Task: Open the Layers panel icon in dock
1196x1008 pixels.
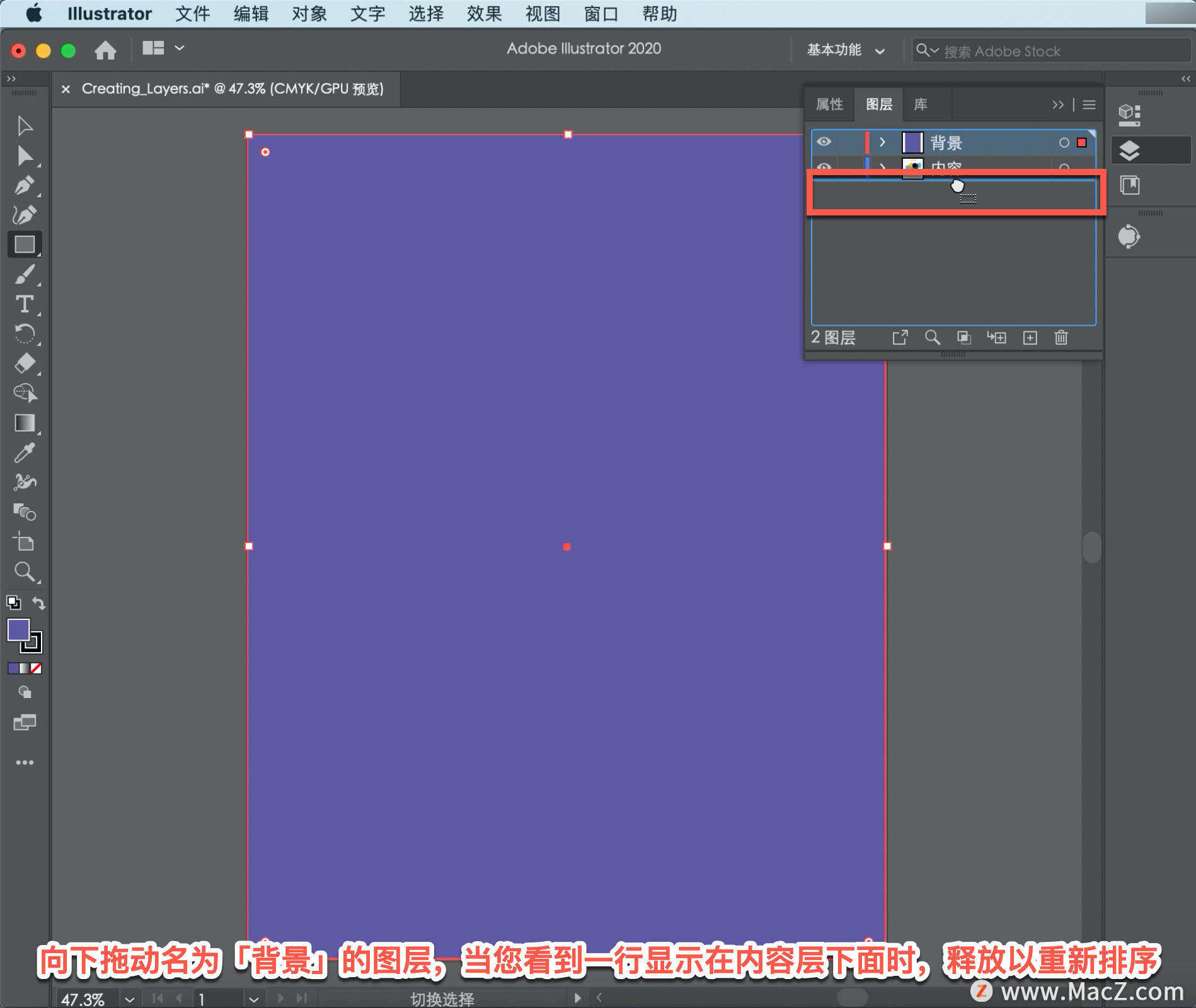Action: [x=1129, y=151]
